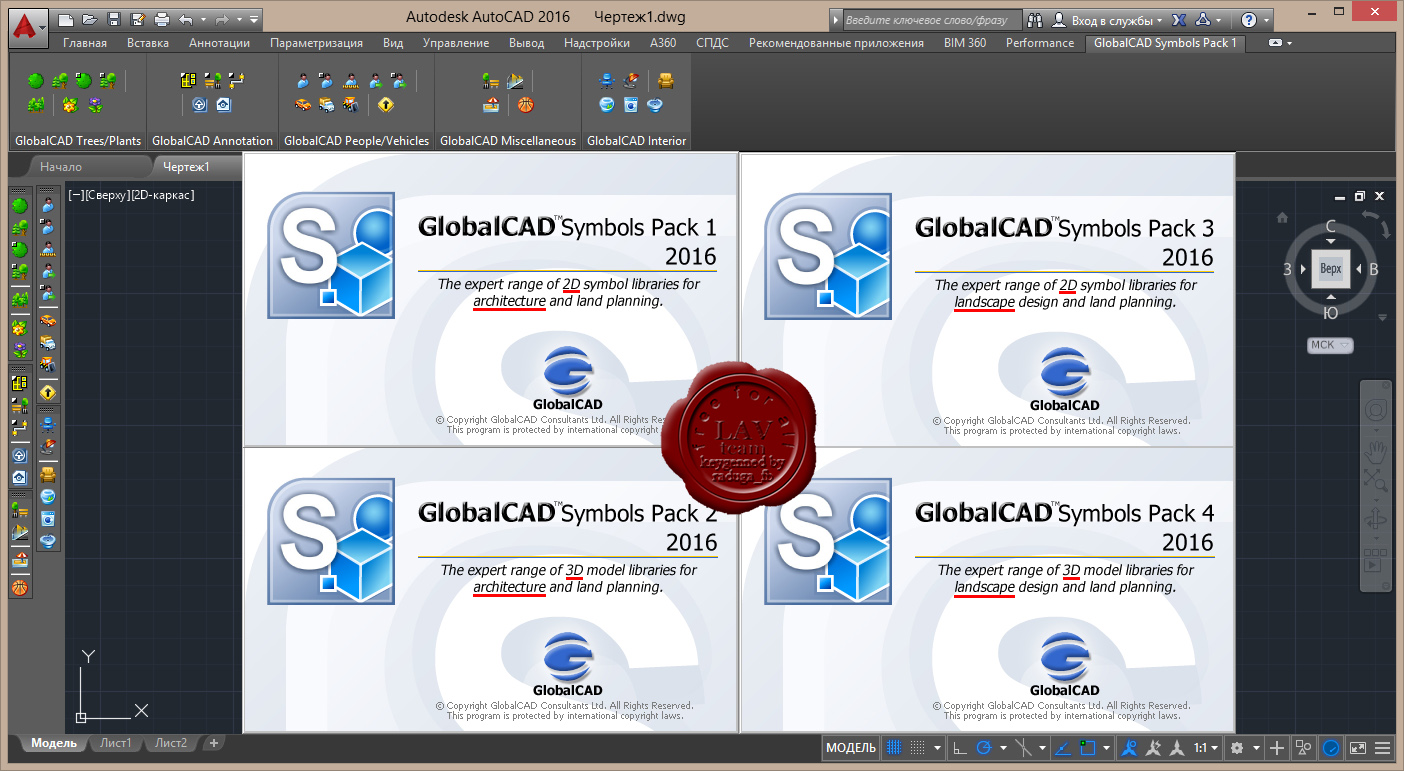Switch to Параметризация ribbon tab
Viewport: 1404px width, 771px height.
[x=316, y=43]
